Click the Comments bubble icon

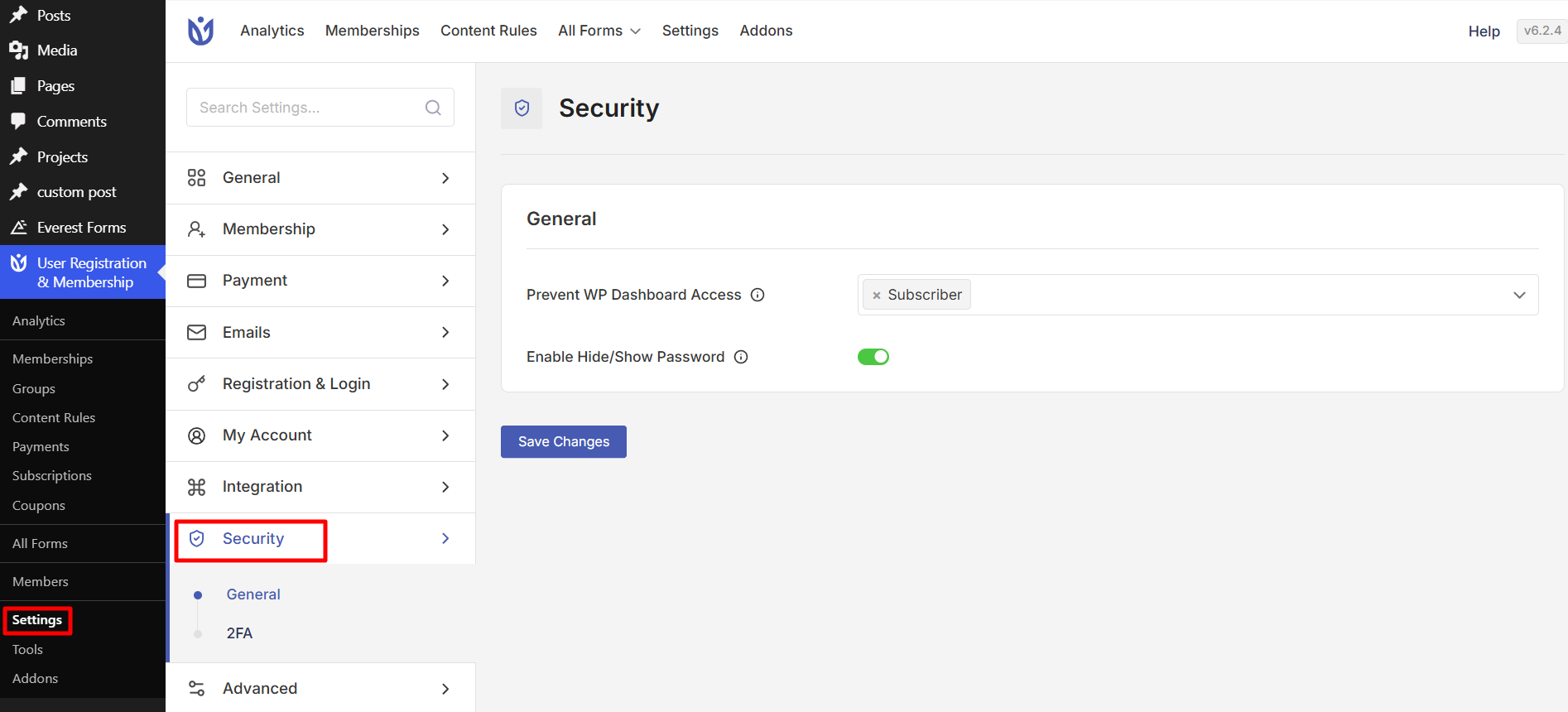click(x=18, y=122)
